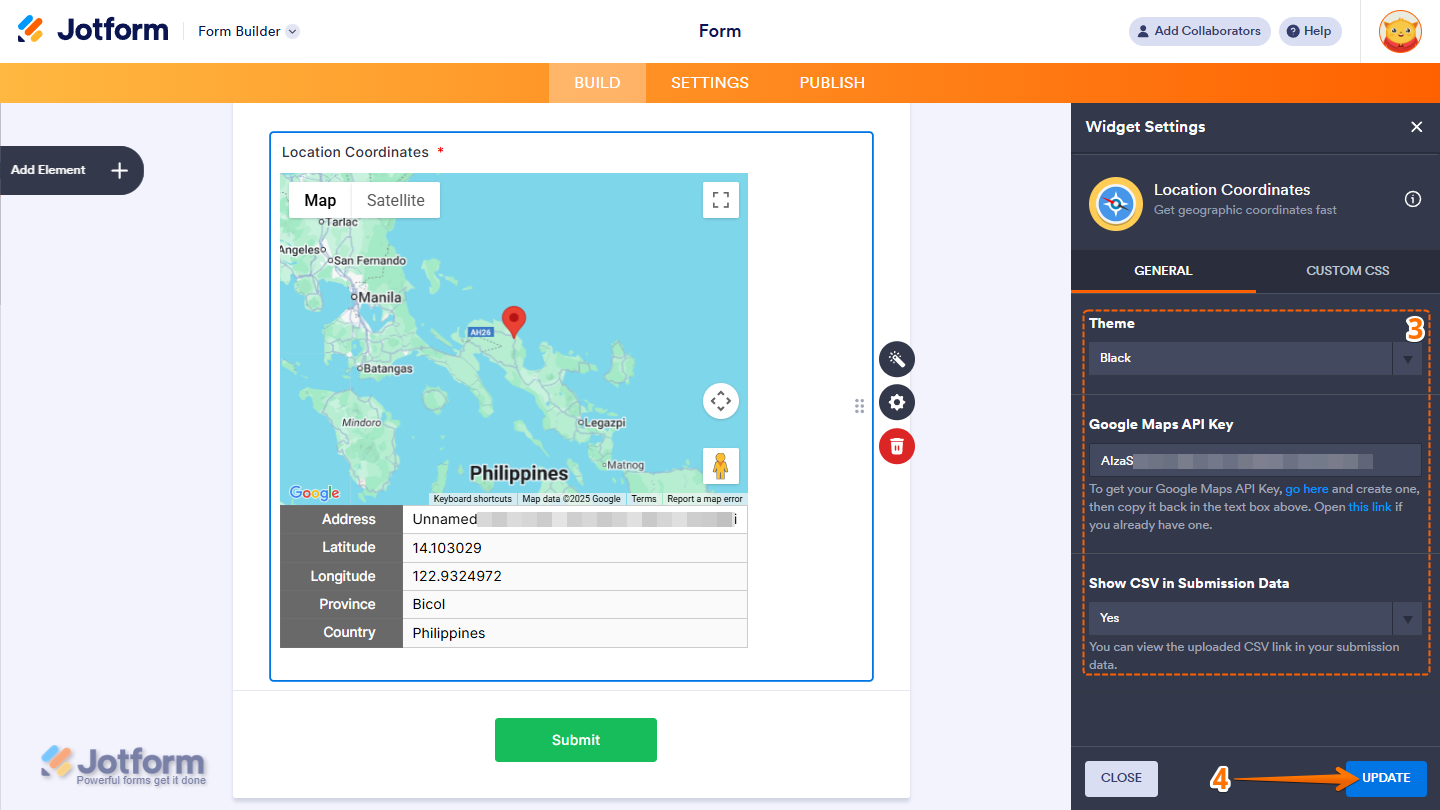
Task: Open the Show CSV in Submission Data dropdown
Action: pos(1408,618)
